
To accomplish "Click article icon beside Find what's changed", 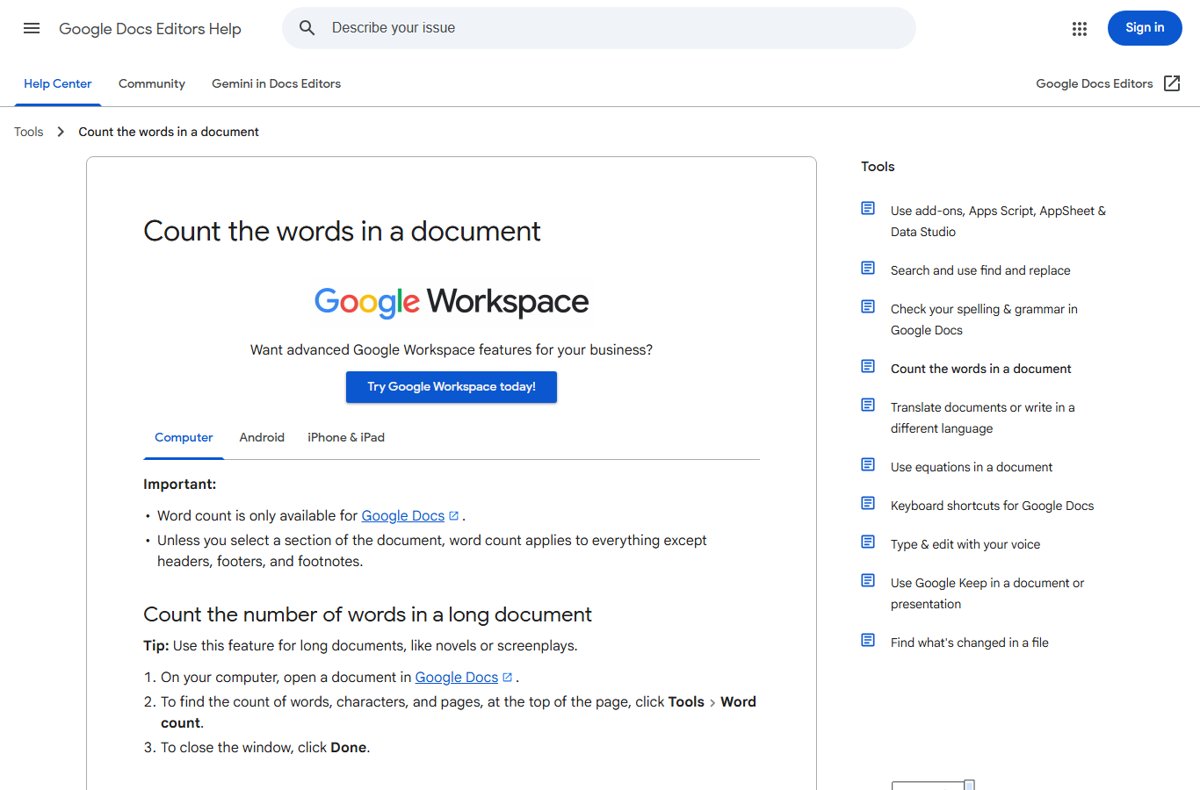I will tap(868, 640).
